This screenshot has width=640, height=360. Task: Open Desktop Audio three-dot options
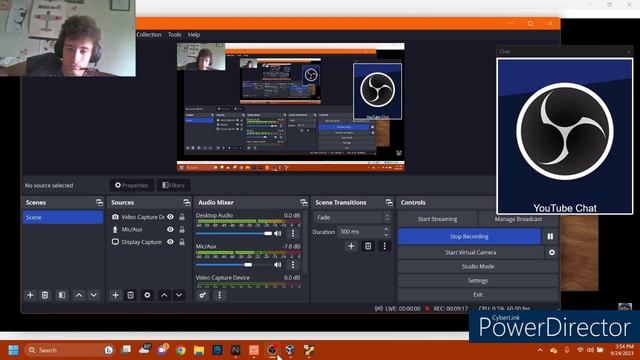point(293,233)
